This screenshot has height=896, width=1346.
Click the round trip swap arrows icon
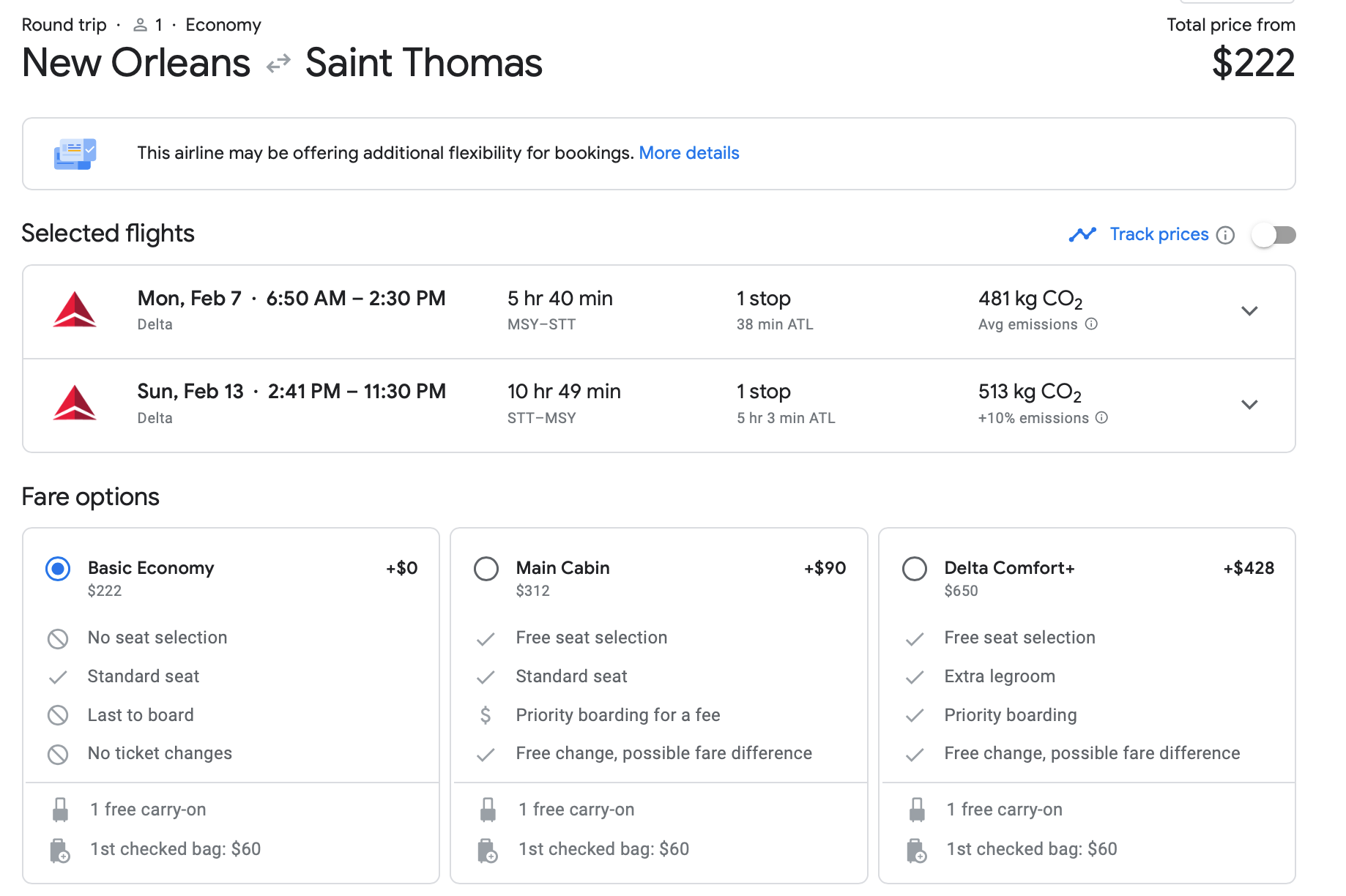point(278,64)
